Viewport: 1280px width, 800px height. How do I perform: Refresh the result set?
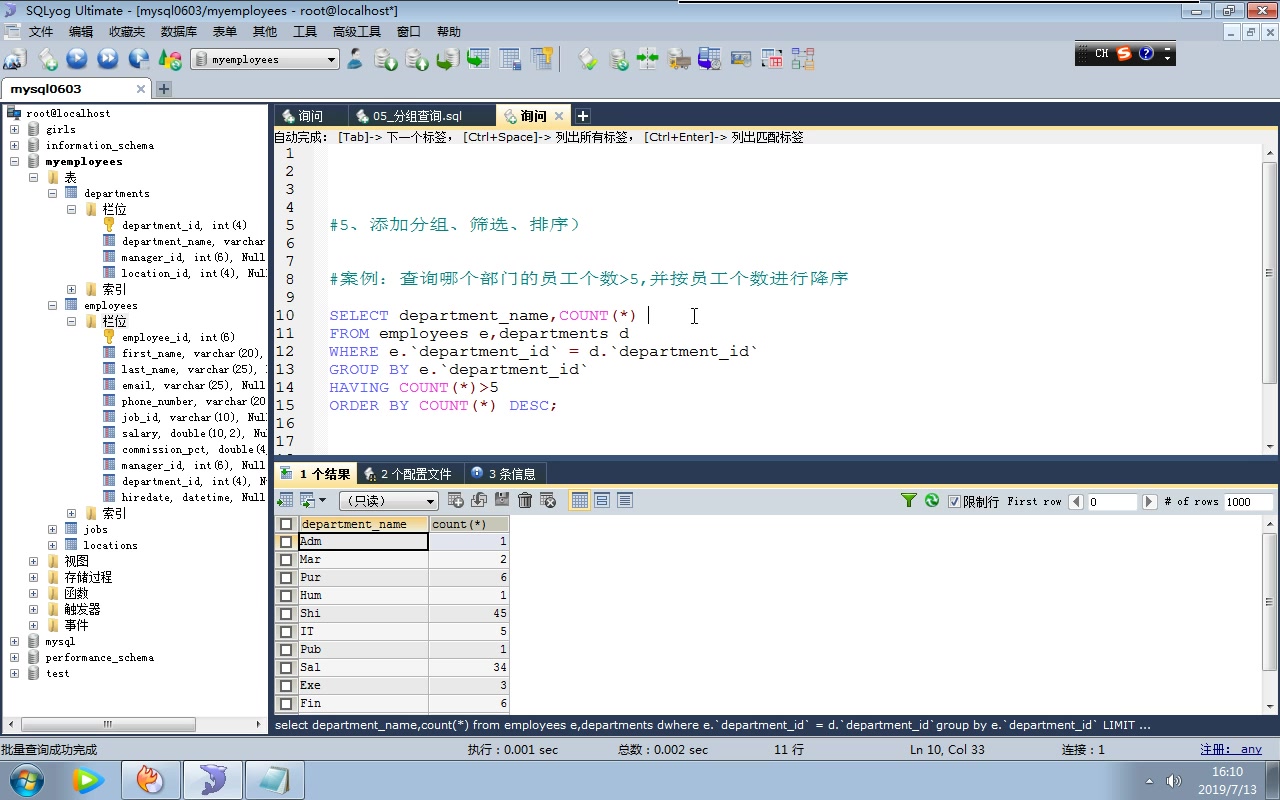pos(932,500)
